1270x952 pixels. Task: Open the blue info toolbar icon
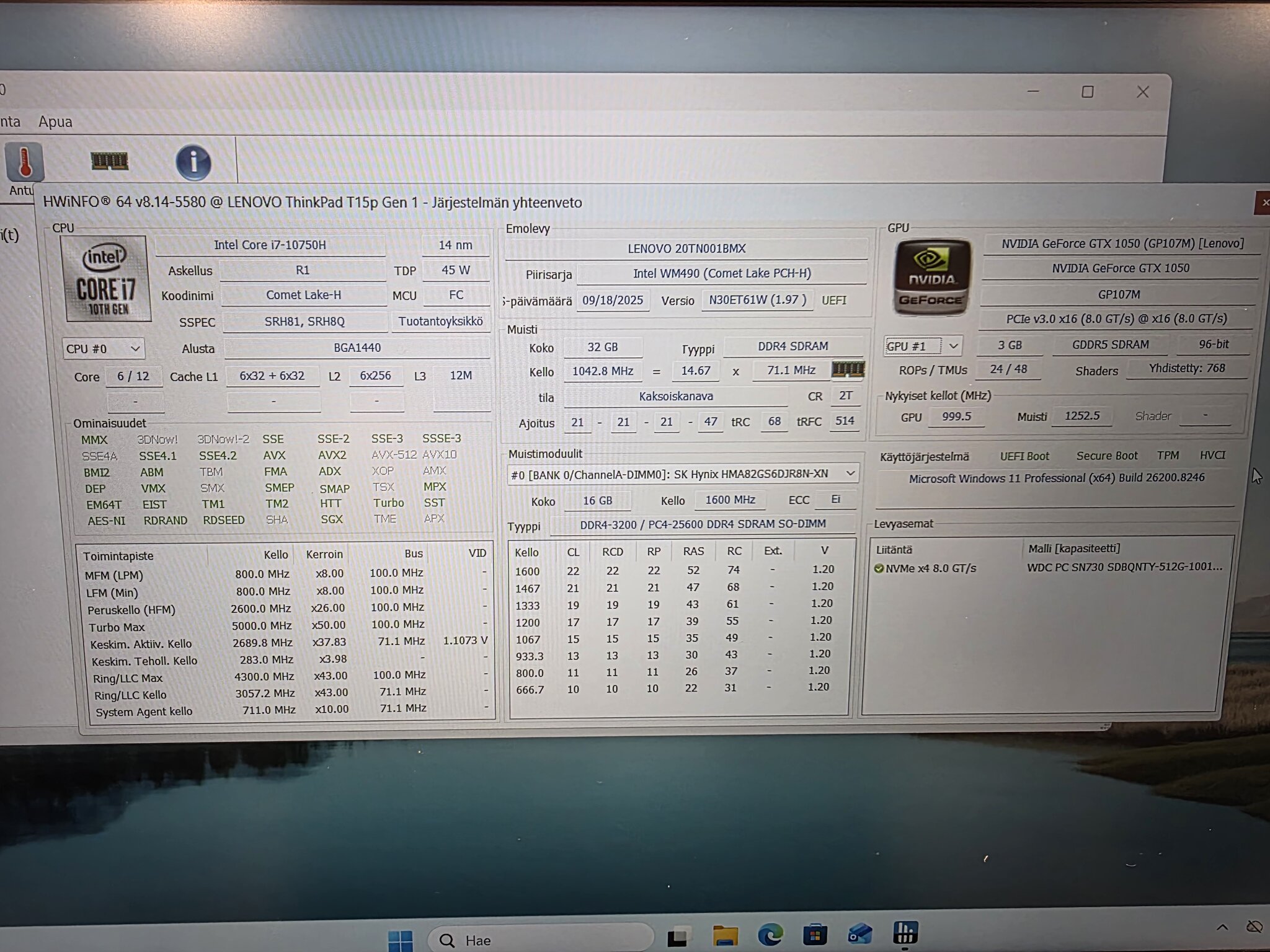[x=193, y=162]
